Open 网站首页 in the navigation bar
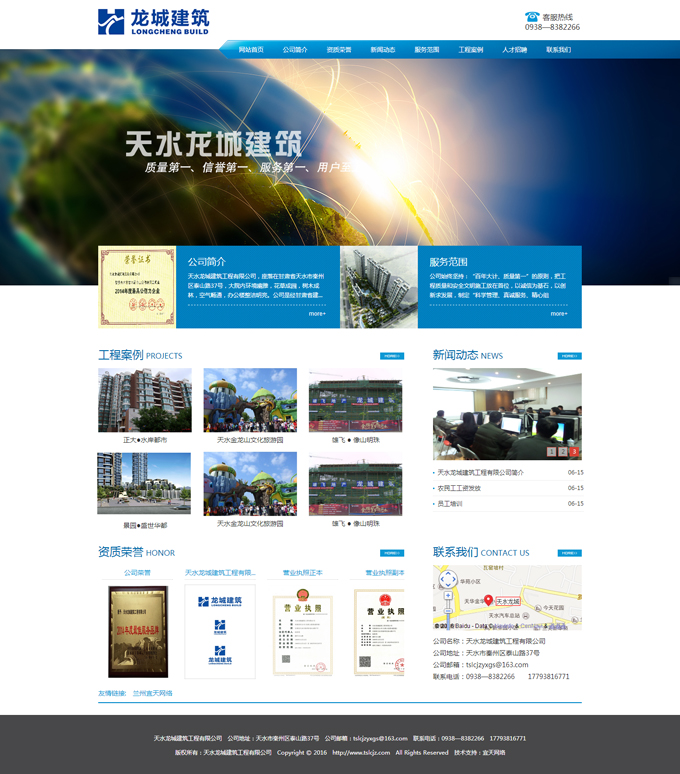 click(x=251, y=50)
